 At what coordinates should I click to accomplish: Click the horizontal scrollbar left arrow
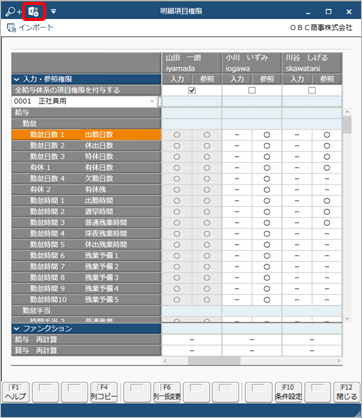(165, 361)
